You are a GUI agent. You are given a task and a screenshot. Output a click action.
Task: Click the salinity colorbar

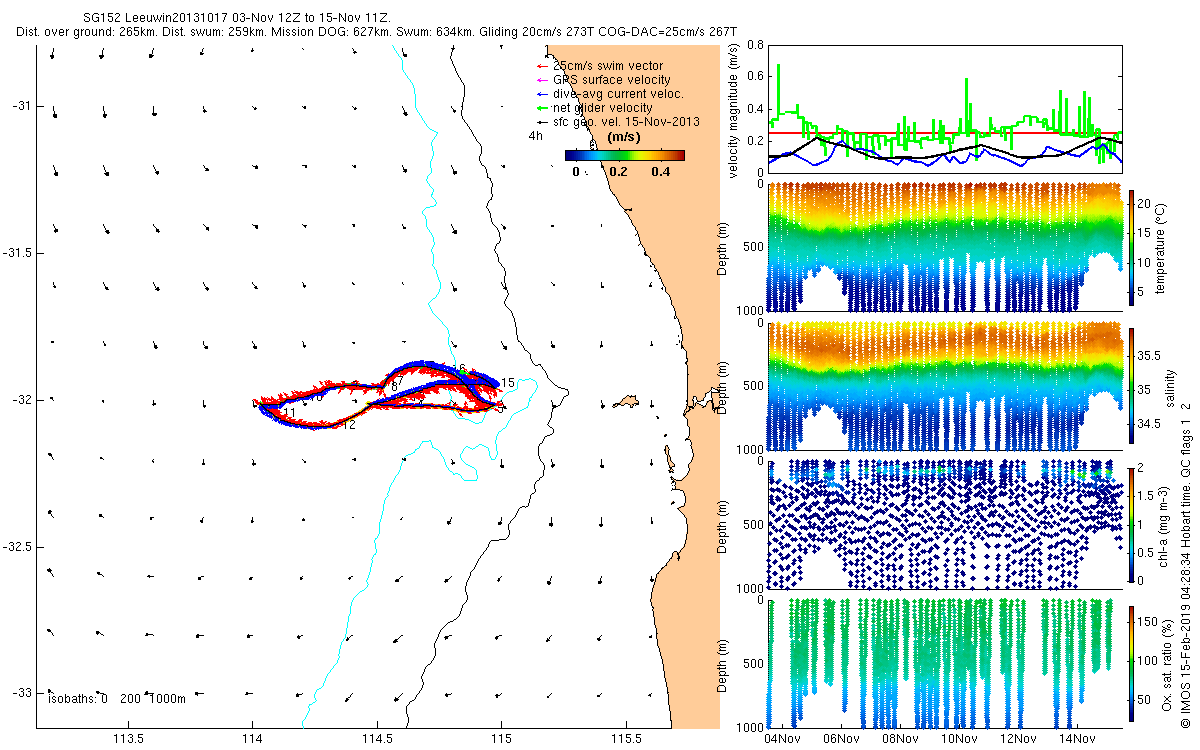pos(1133,386)
